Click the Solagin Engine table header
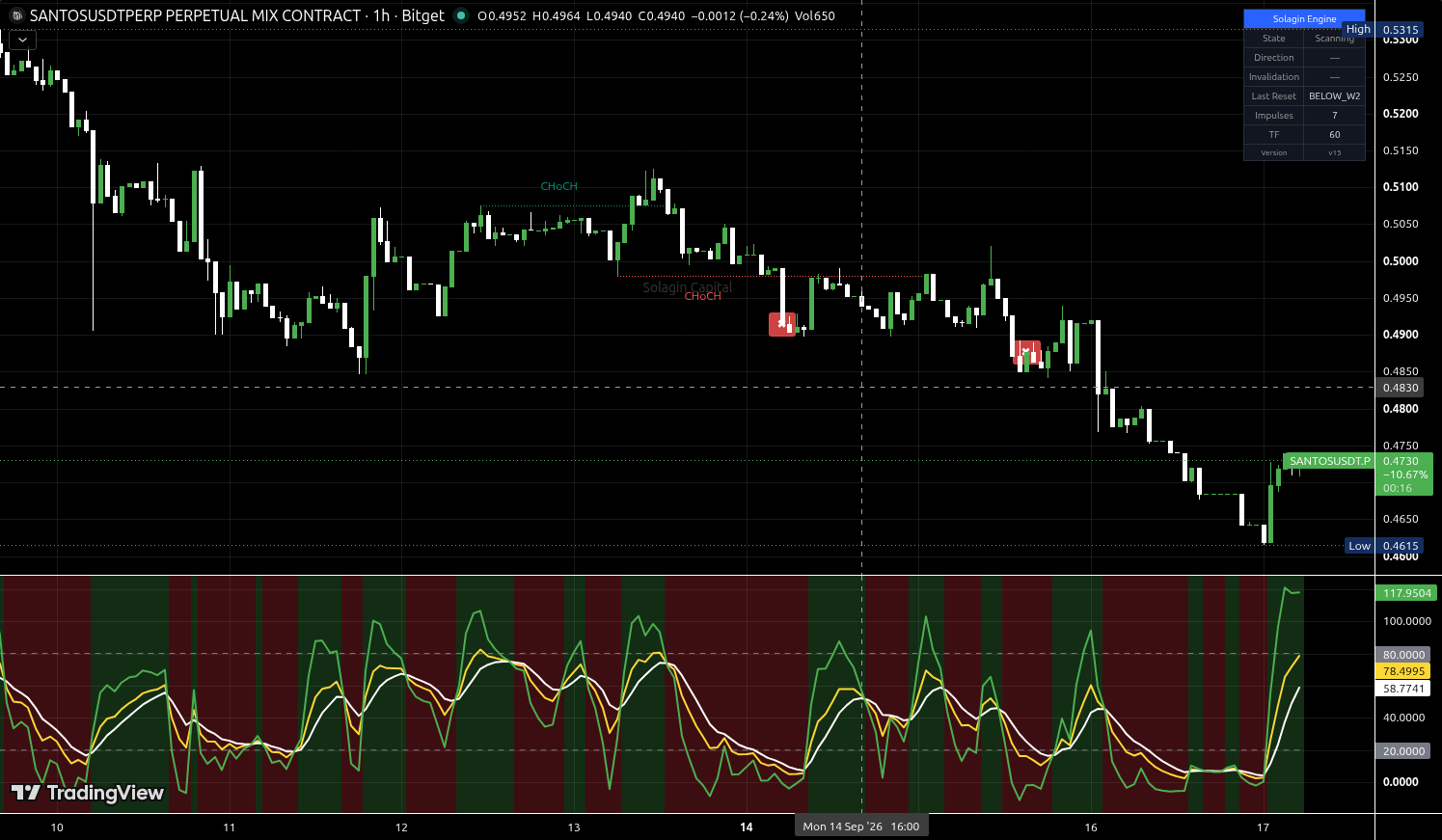 coord(1304,19)
